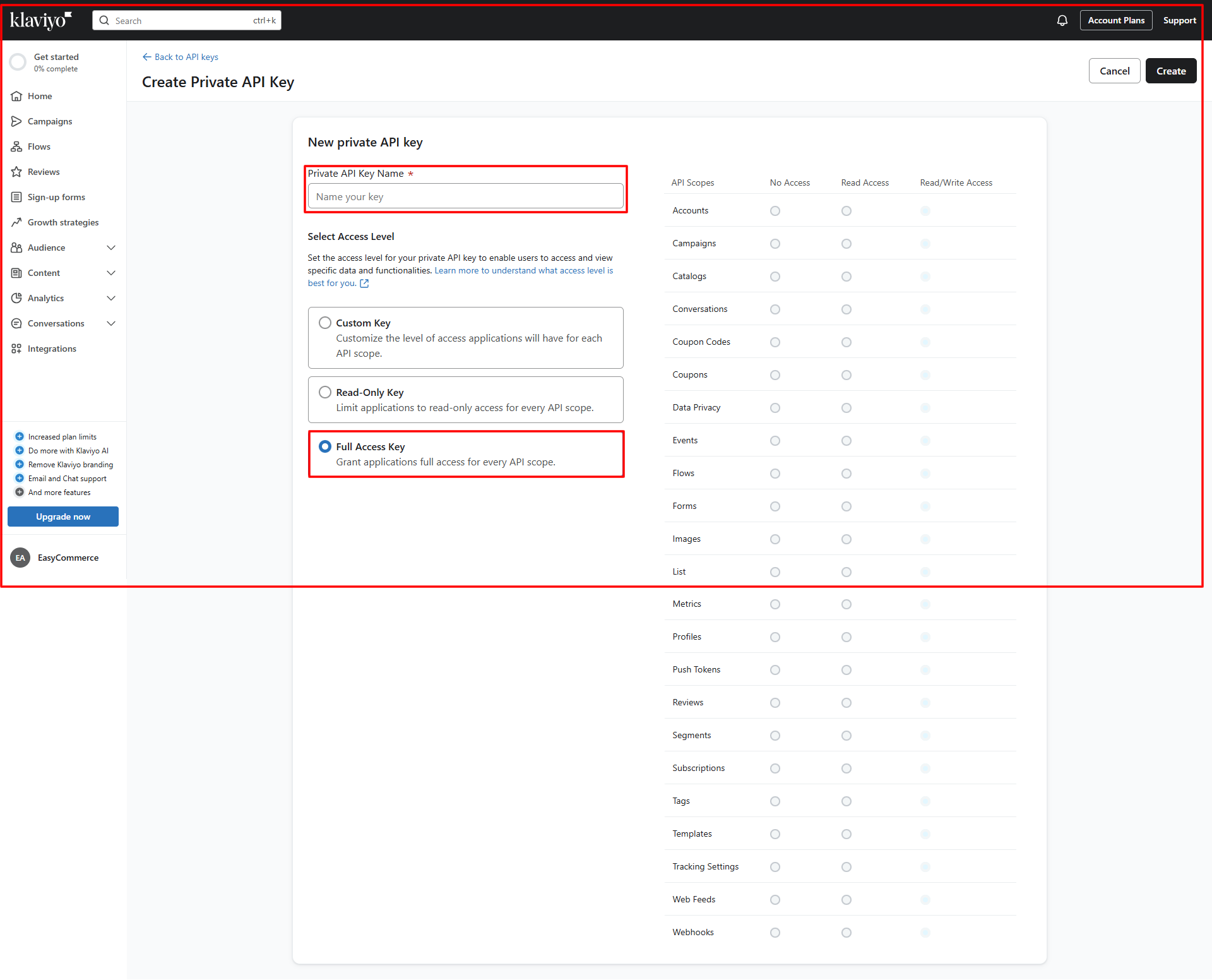Screen dimensions: 1212x980
Task: Open Support in the top bar
Action: (1179, 20)
